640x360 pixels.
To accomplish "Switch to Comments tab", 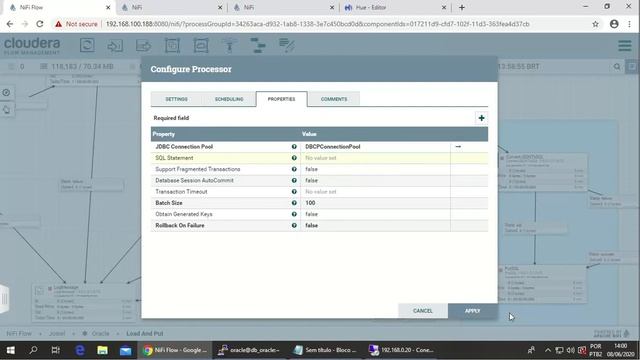I will [x=334, y=99].
